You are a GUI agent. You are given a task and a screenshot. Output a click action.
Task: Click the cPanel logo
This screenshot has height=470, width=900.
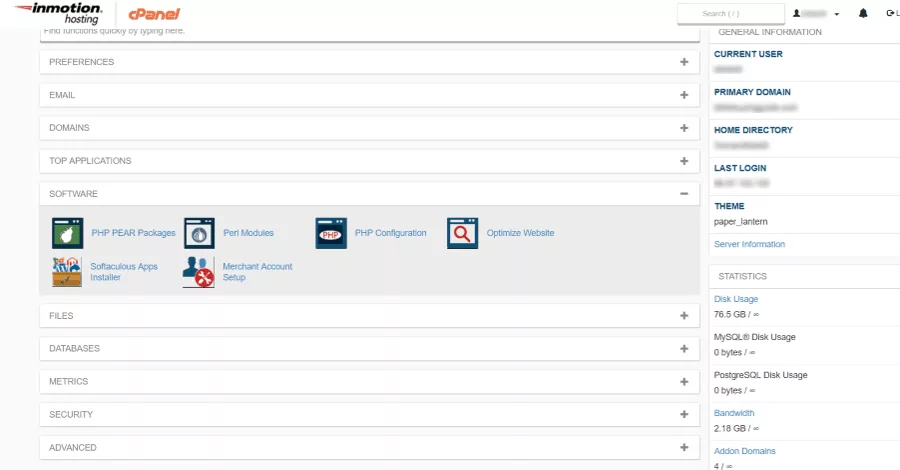tap(154, 14)
